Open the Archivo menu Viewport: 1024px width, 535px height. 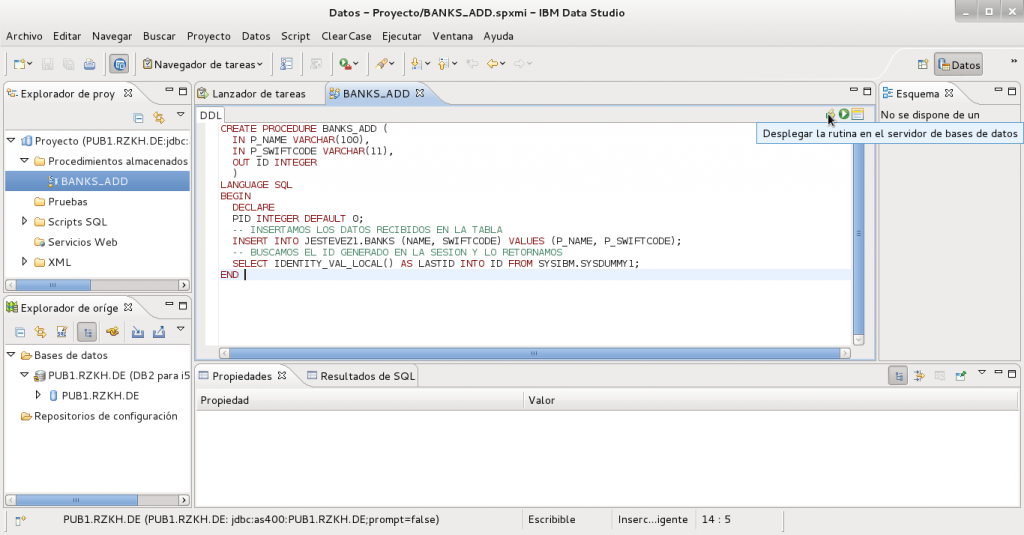click(x=24, y=36)
